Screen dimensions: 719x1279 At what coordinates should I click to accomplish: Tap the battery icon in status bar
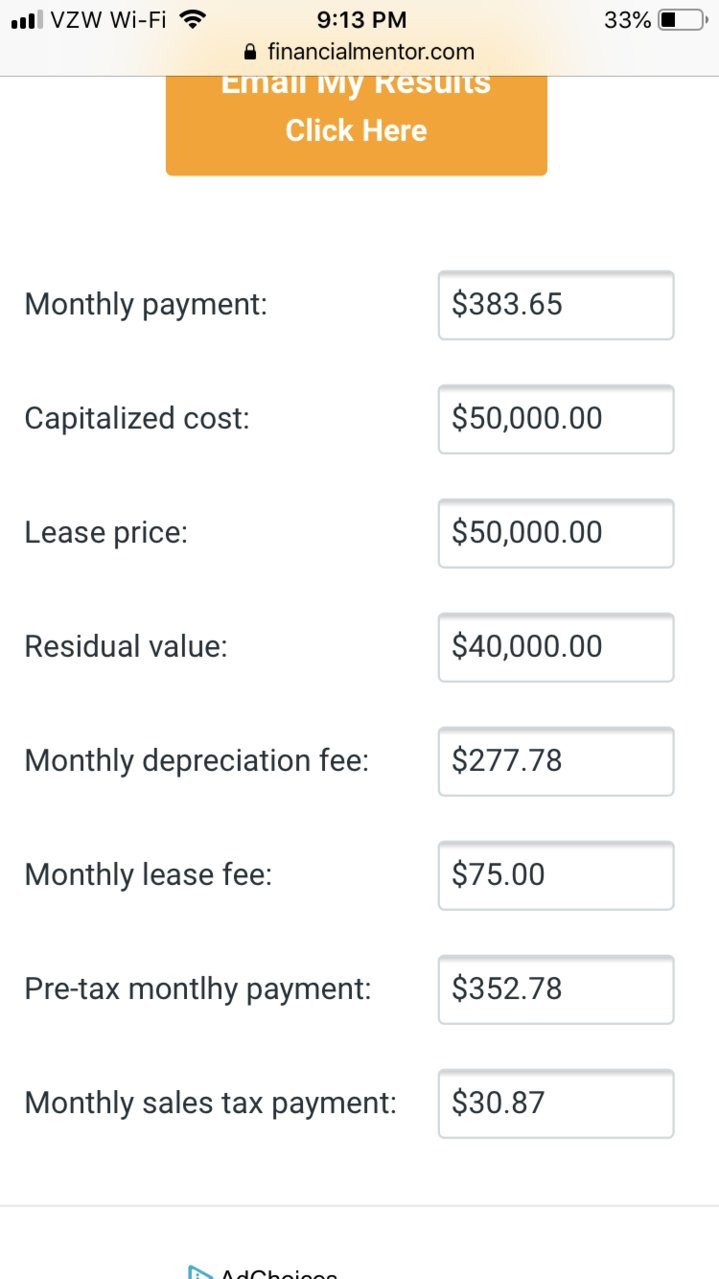683,19
